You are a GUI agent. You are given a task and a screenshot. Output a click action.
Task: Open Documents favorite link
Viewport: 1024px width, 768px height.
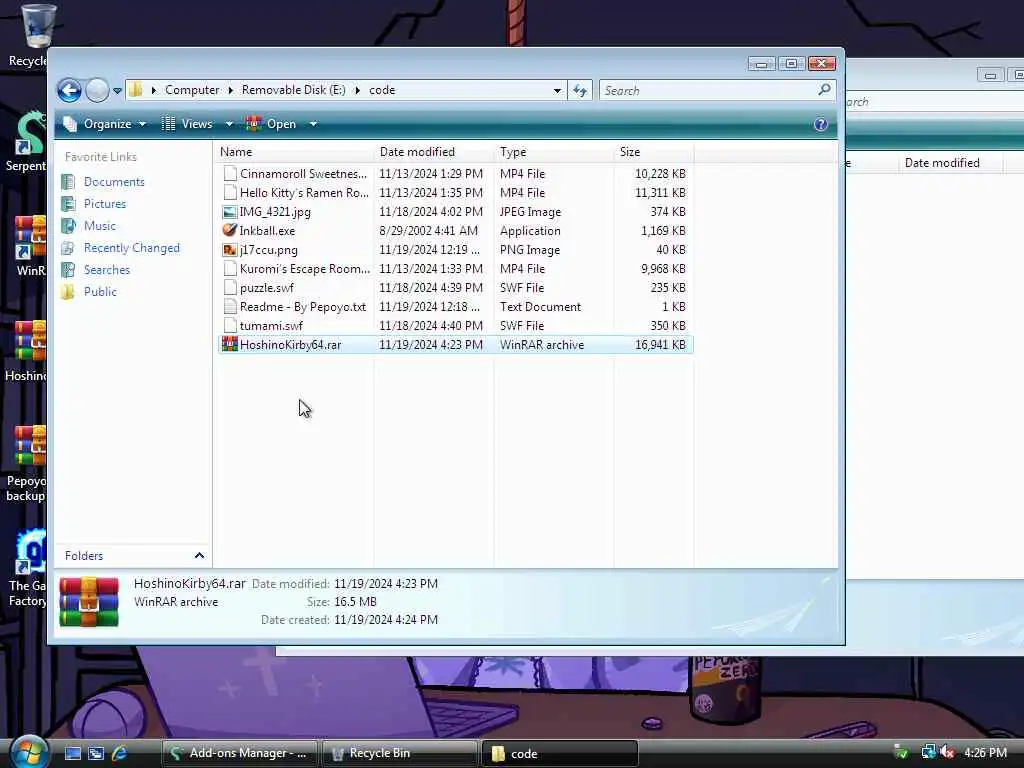[x=114, y=182]
